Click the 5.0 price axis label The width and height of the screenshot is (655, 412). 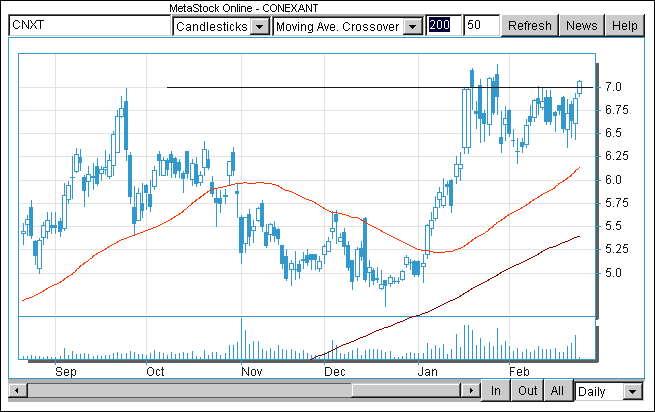613,273
